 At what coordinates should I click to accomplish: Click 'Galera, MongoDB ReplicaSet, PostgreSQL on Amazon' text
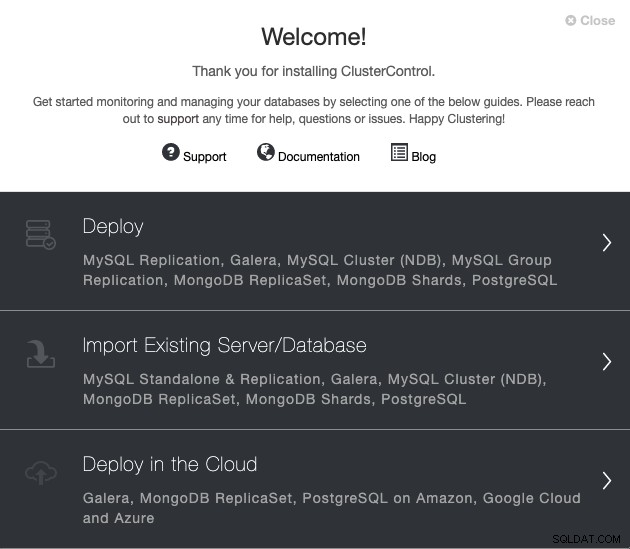pos(332,508)
